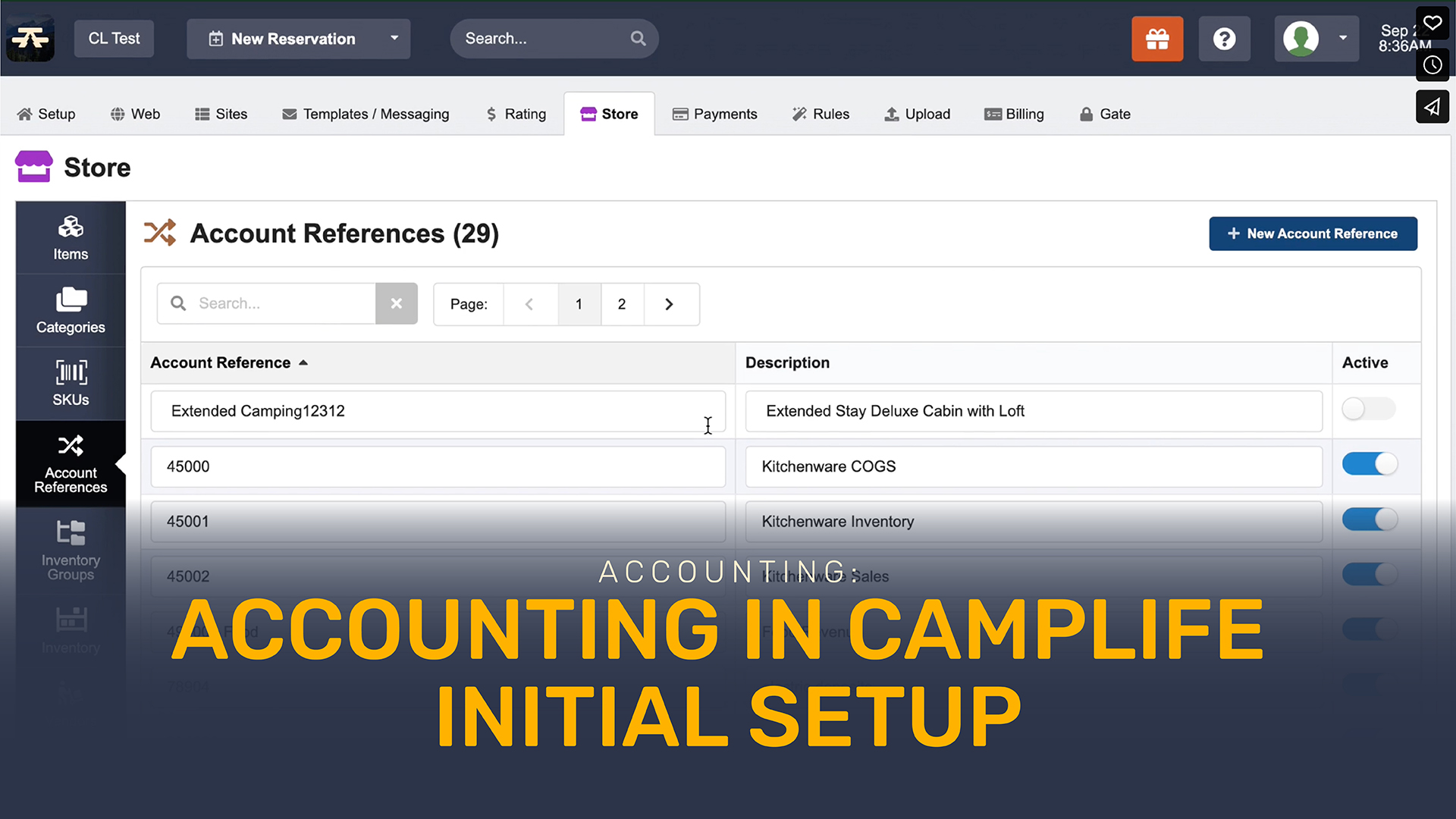The image size is (1456, 819).
Task: Edit the 45001 account reference field
Action: tap(438, 522)
